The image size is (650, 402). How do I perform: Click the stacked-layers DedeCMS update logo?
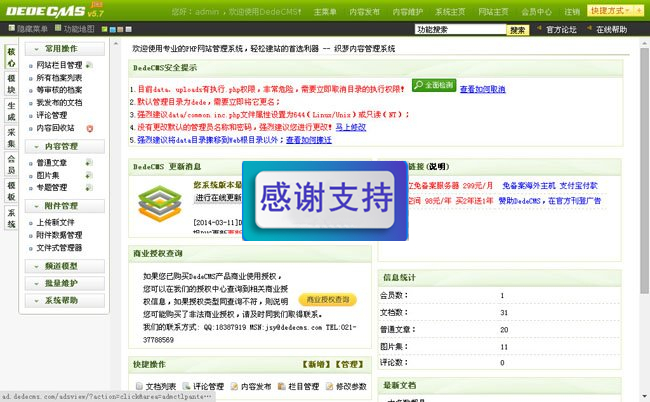click(160, 204)
